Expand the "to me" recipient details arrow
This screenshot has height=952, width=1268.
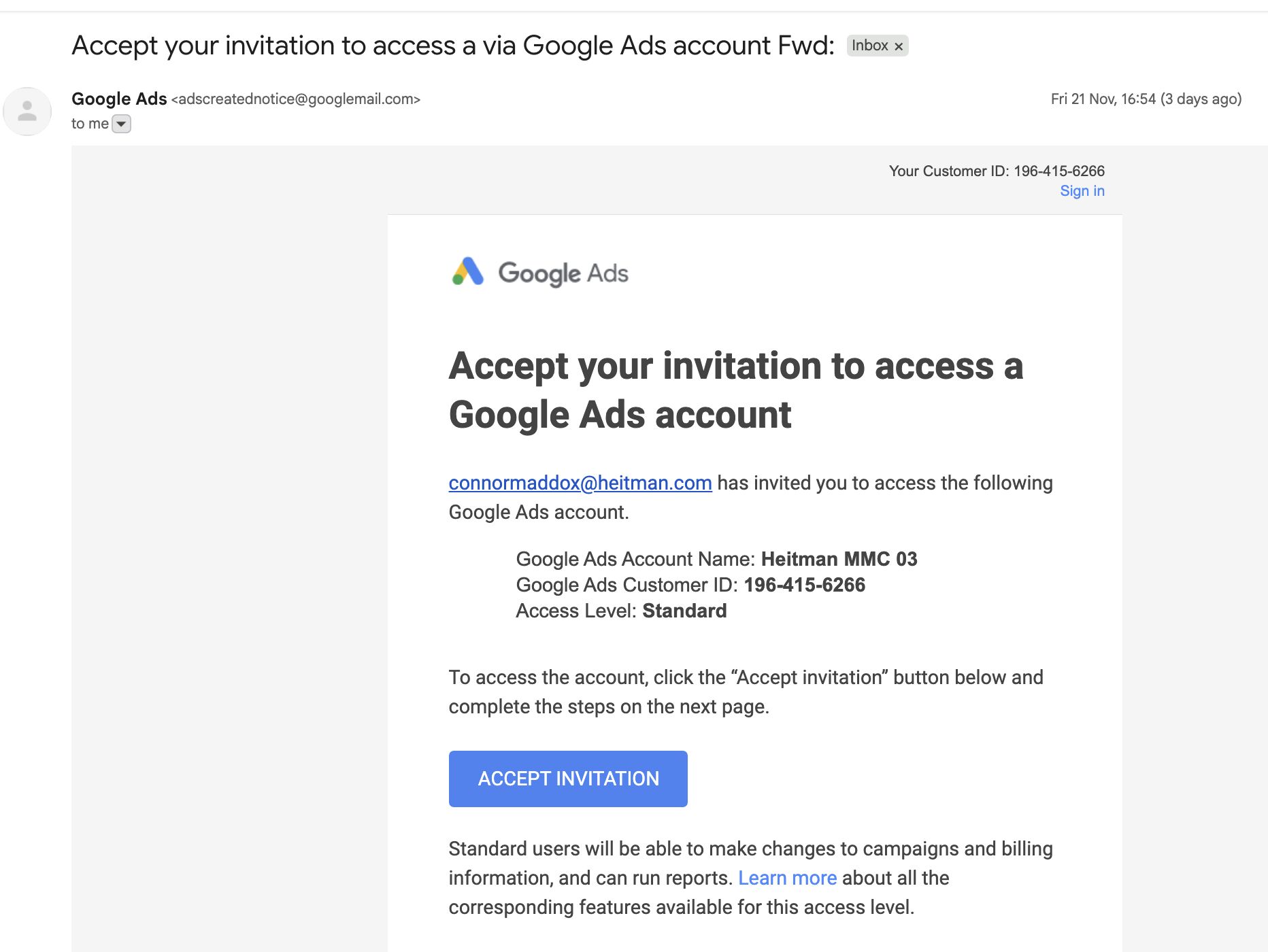click(x=121, y=124)
